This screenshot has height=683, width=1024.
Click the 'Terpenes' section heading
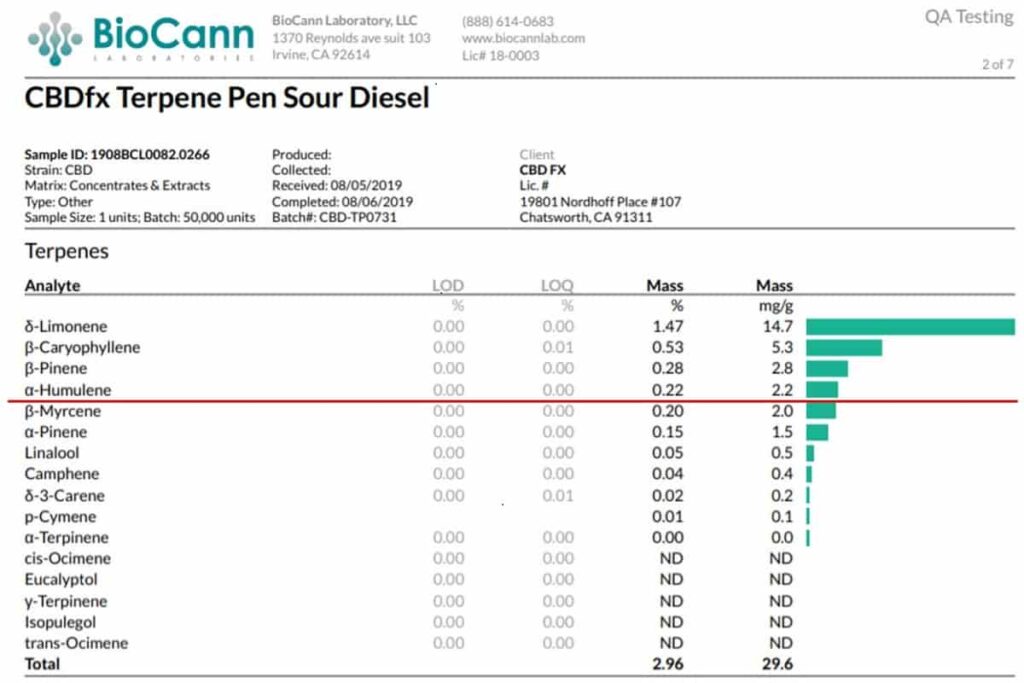[x=67, y=251]
